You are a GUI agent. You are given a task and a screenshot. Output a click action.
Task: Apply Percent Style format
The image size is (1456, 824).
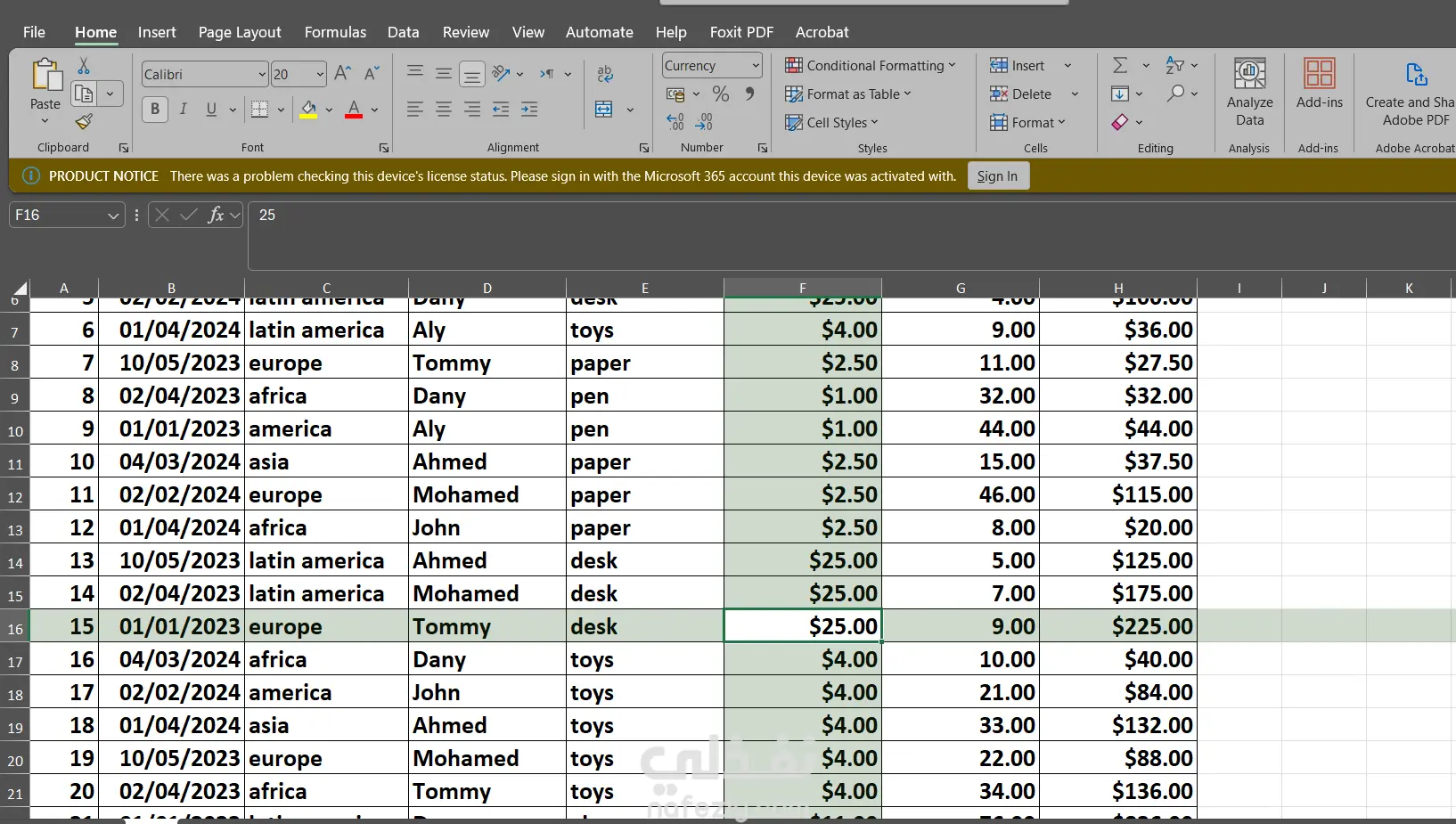coord(721,94)
